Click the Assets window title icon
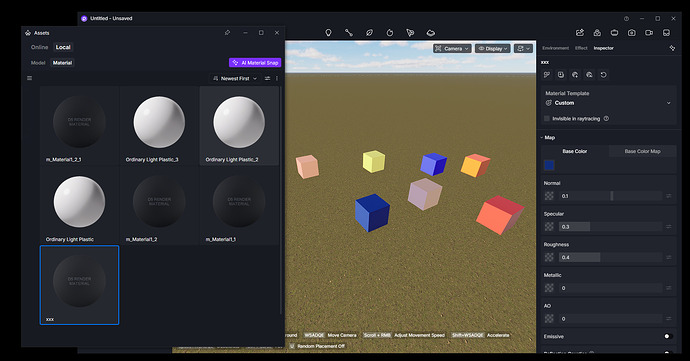 [28, 33]
